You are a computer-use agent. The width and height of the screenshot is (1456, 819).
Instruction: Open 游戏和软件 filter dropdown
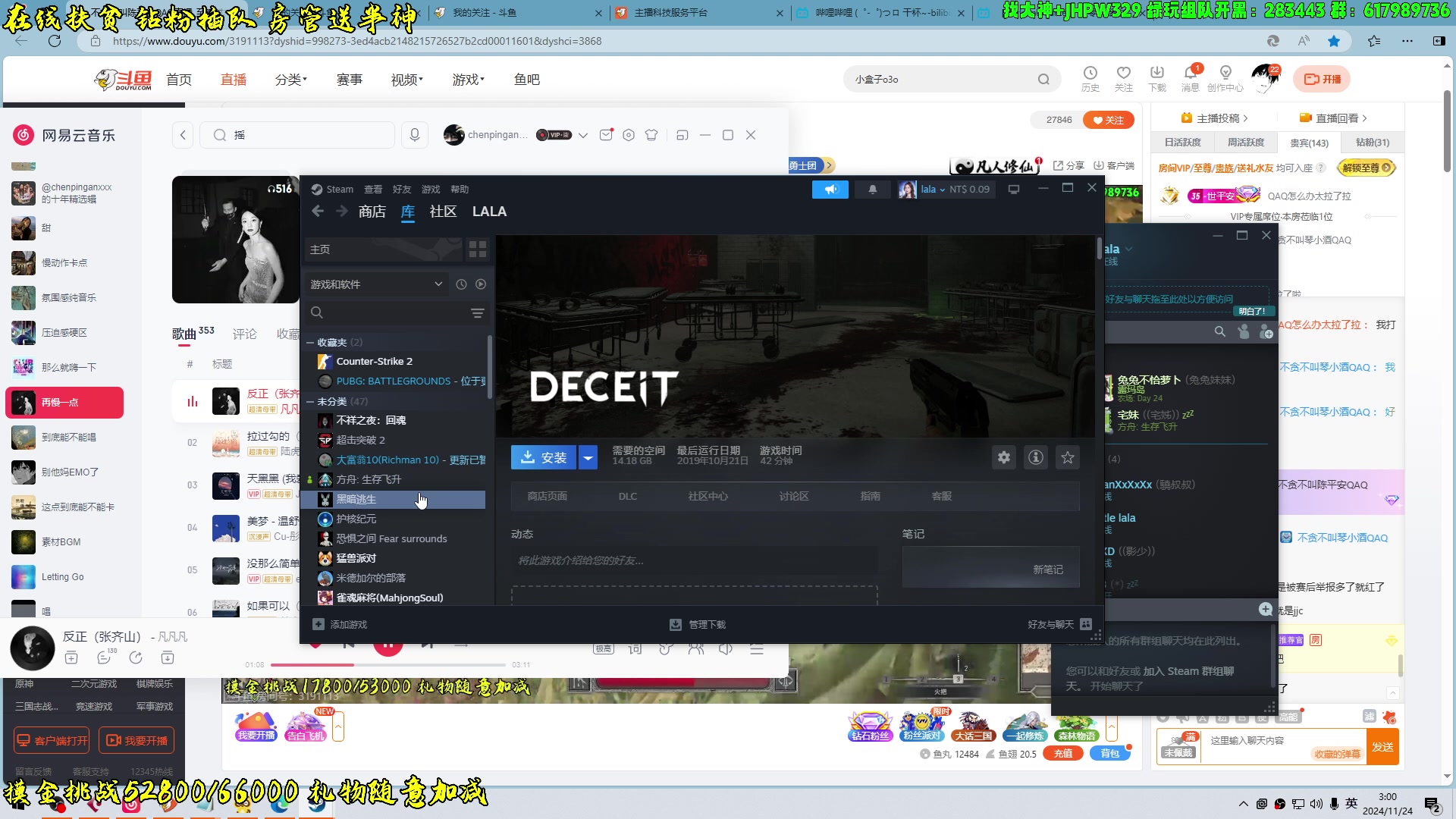375,284
